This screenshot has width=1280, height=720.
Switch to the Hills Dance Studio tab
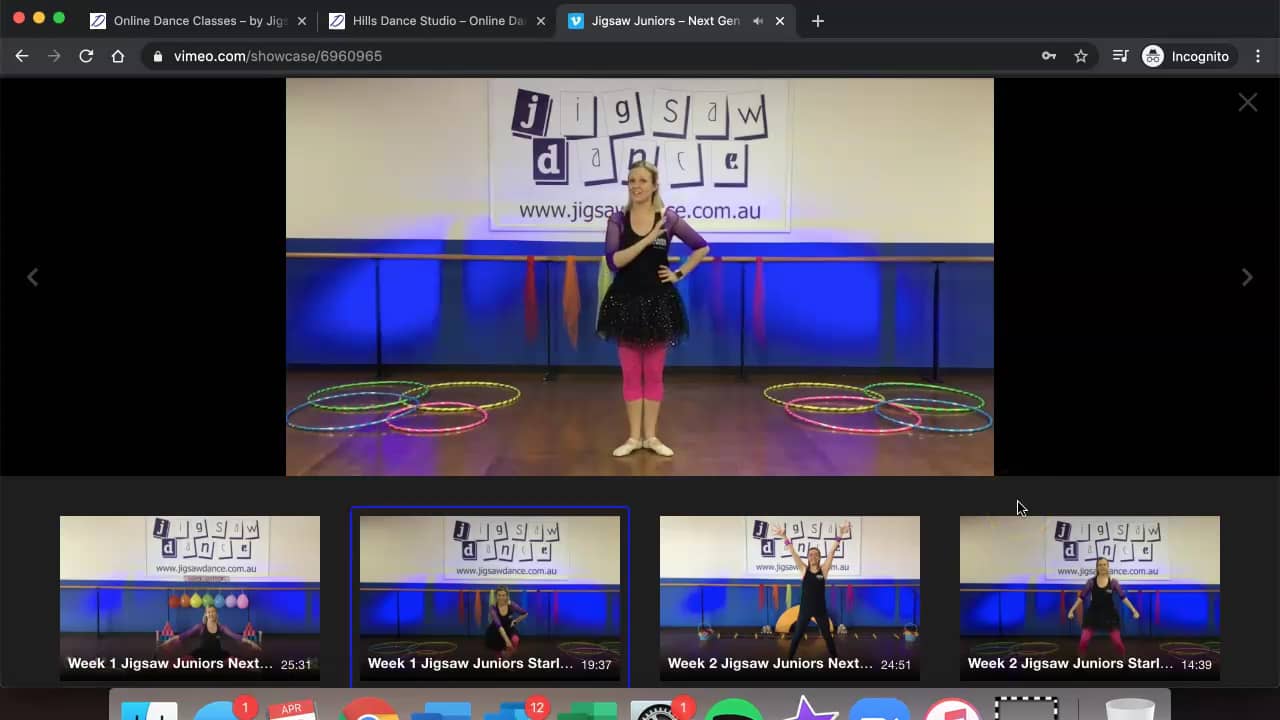tap(437, 21)
